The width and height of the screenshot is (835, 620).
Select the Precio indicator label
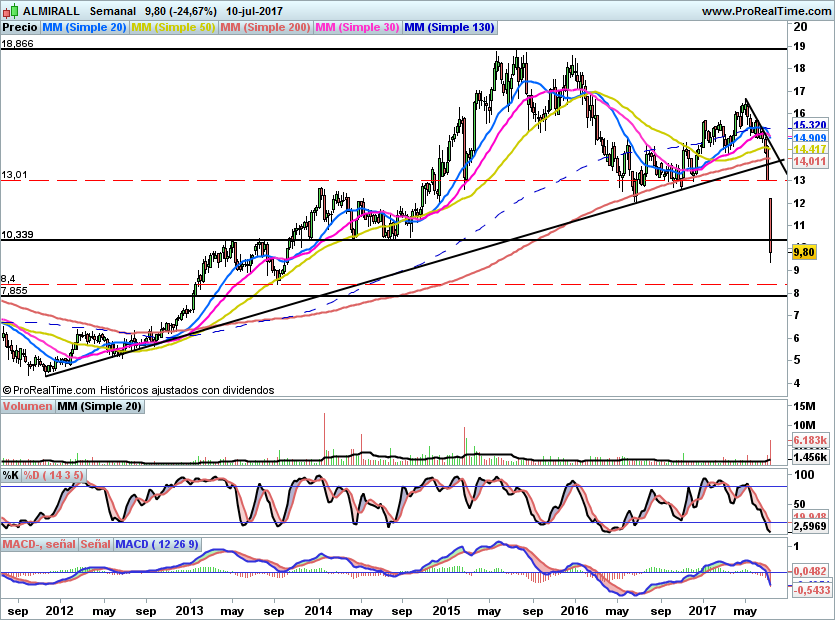coord(20,28)
